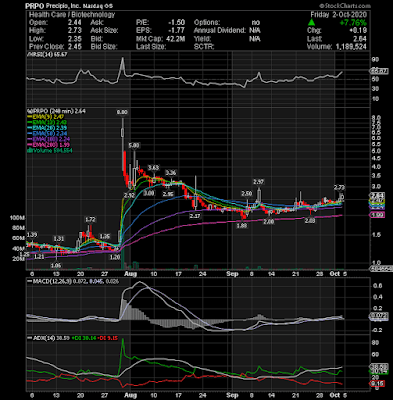Click the Yield N/A value
Viewport: 393px width, 400px height.
[255, 39]
